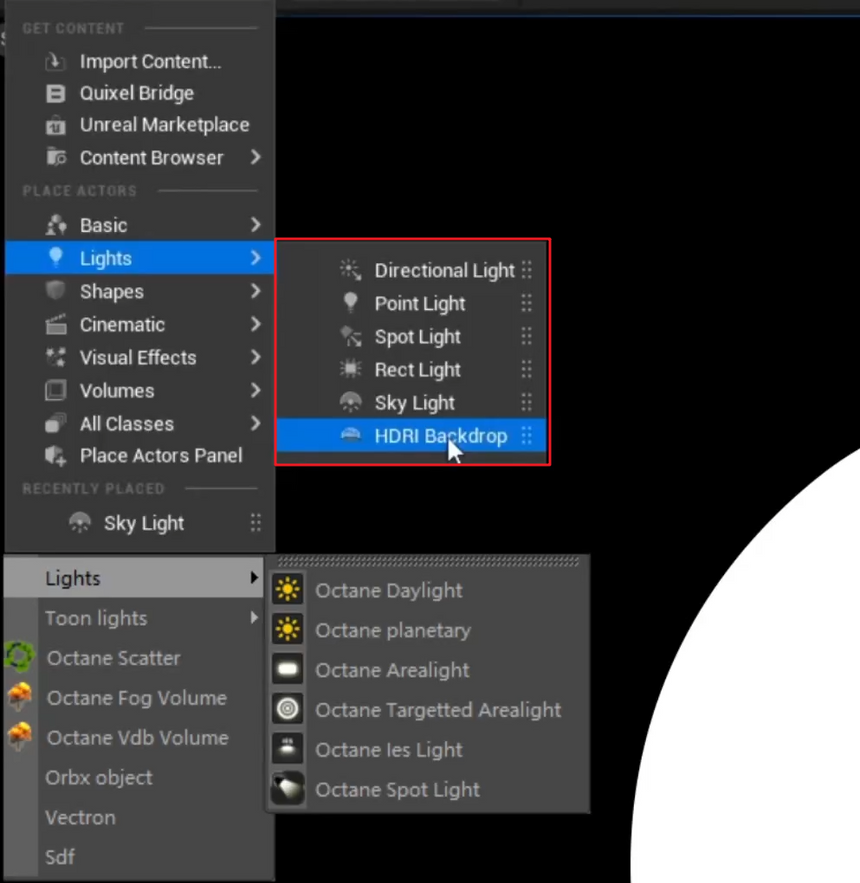Click the Visual Effects sparkle icon
Screen dimensions: 860x883
click(x=56, y=357)
